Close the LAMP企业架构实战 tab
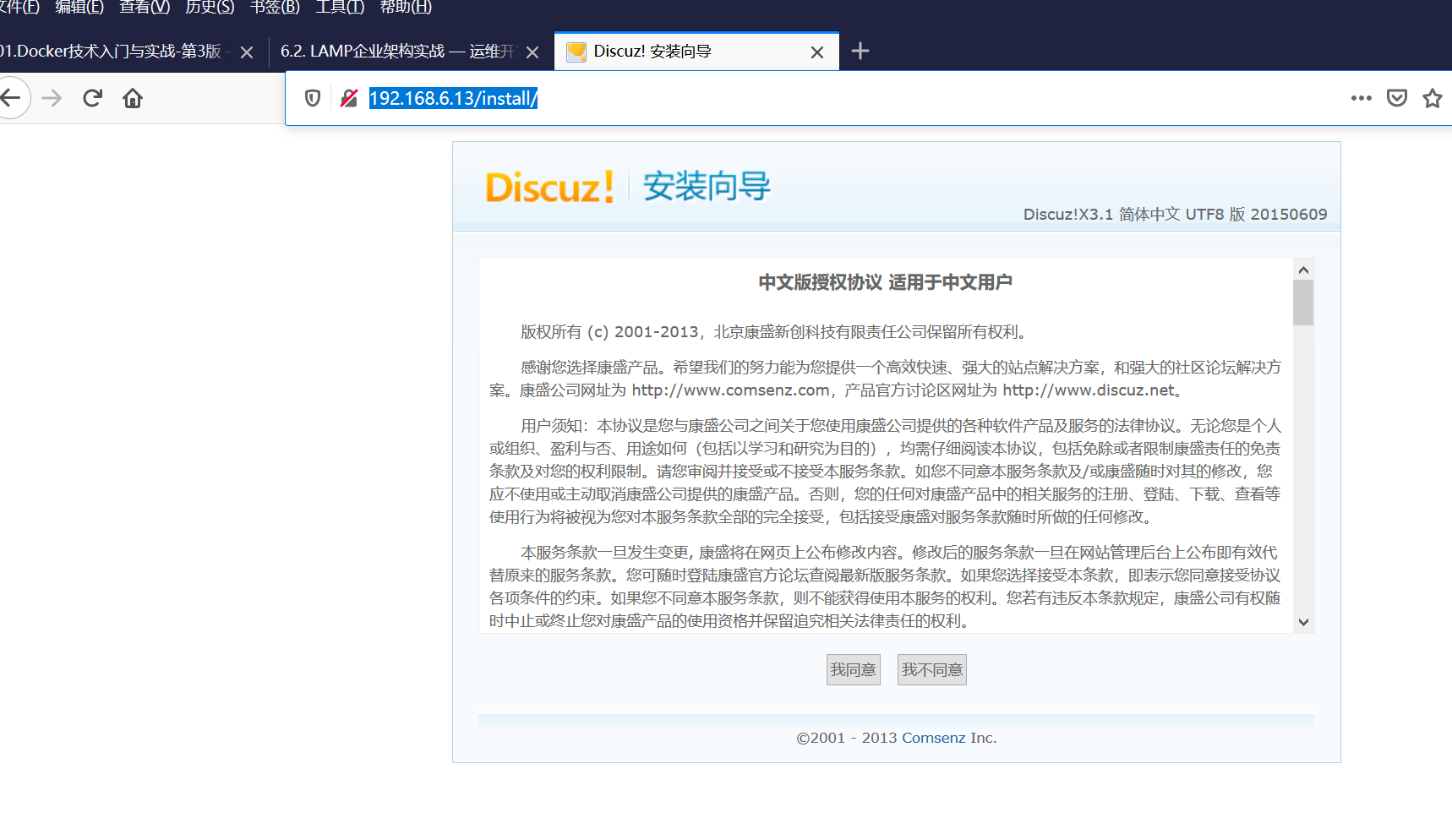 [x=532, y=52]
